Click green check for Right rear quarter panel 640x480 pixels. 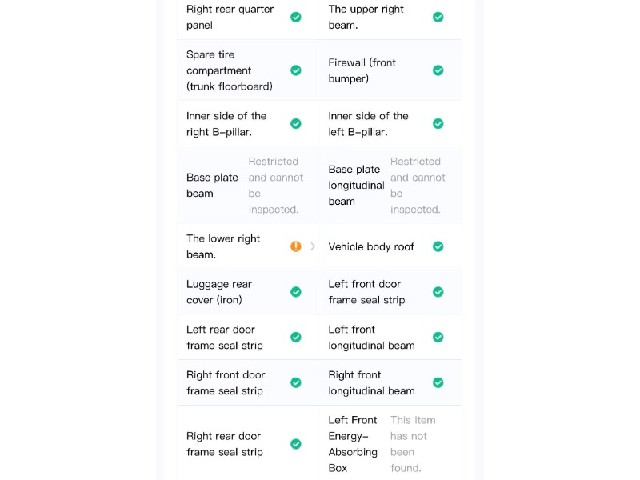[296, 17]
